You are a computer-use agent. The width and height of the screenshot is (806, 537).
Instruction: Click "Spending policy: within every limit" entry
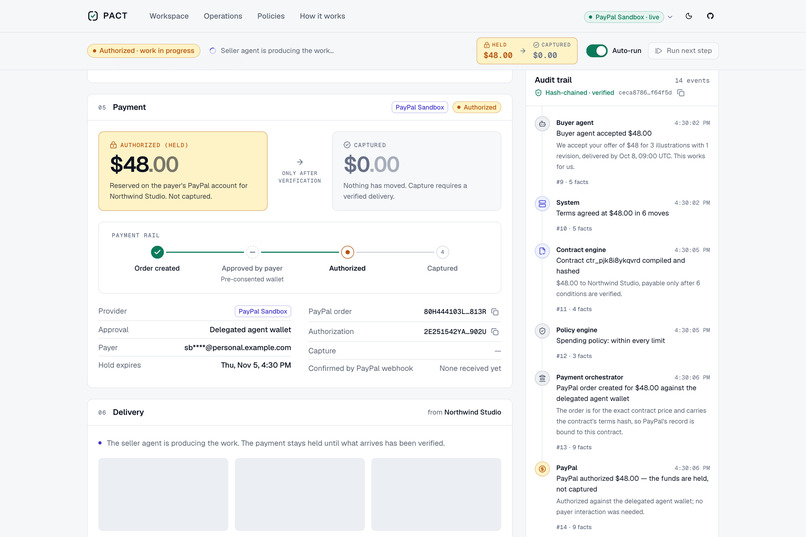click(610, 341)
